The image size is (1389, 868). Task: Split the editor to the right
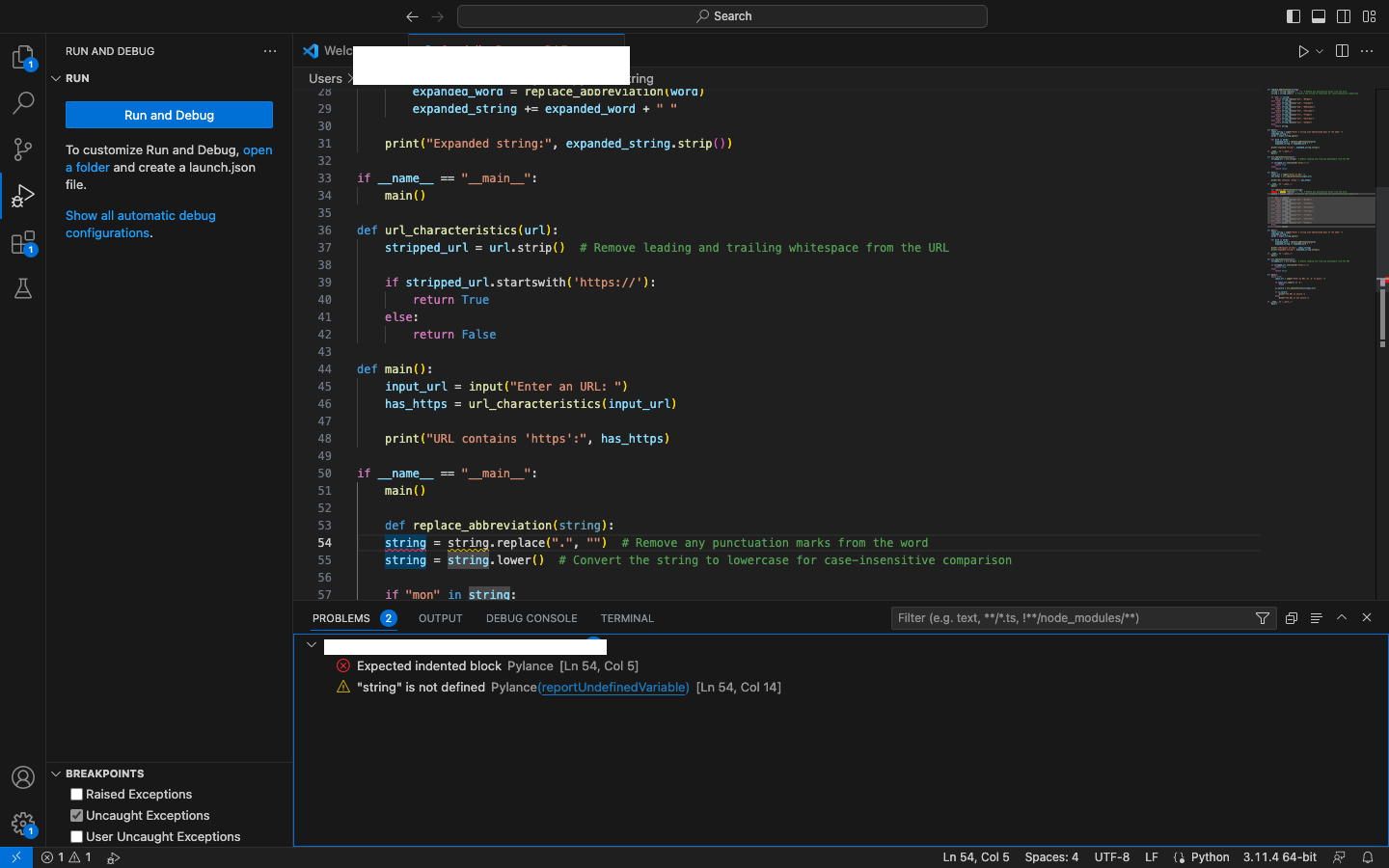1342,51
